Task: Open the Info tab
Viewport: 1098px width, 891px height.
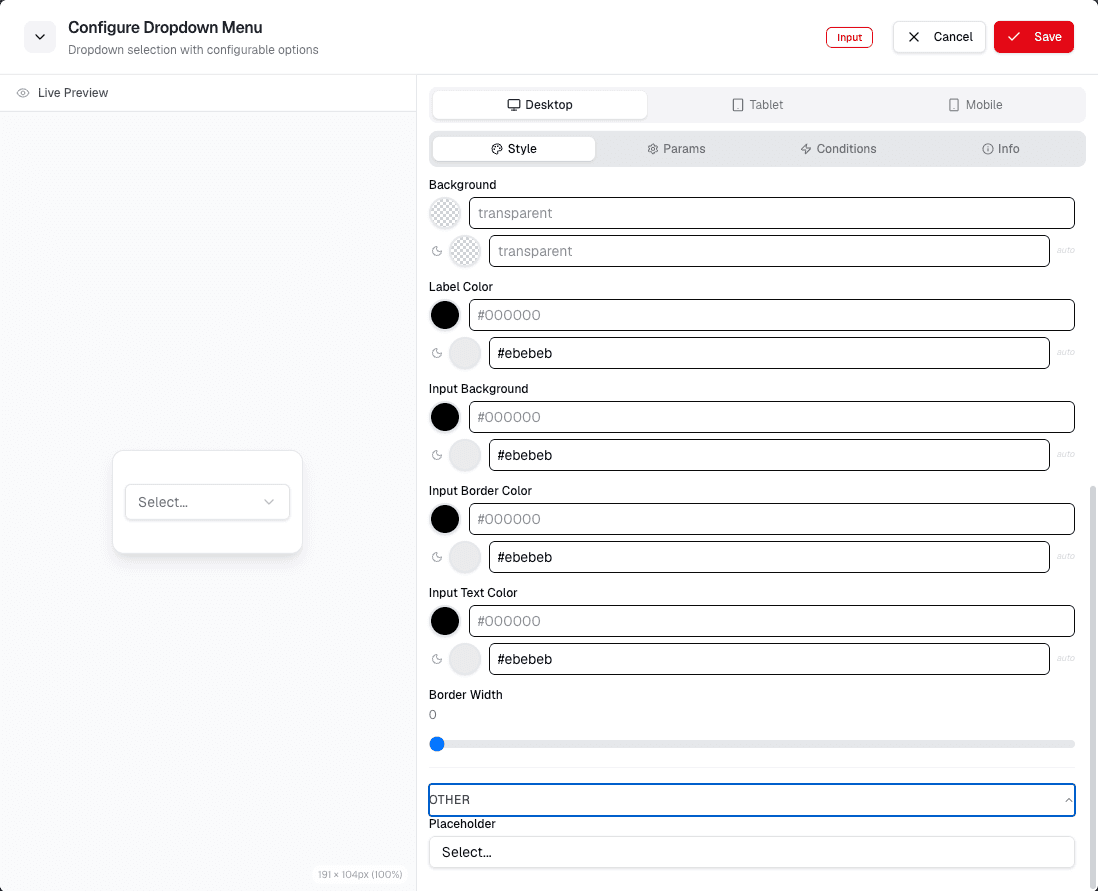Action: [1001, 149]
